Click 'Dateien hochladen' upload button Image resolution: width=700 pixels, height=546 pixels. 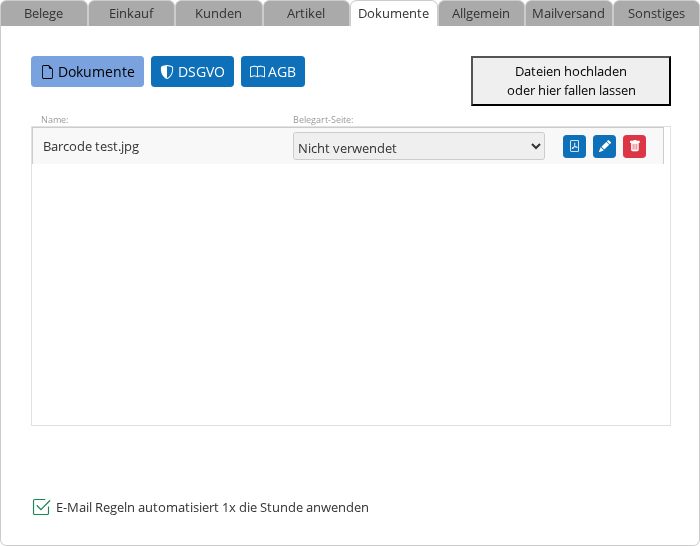(571, 81)
